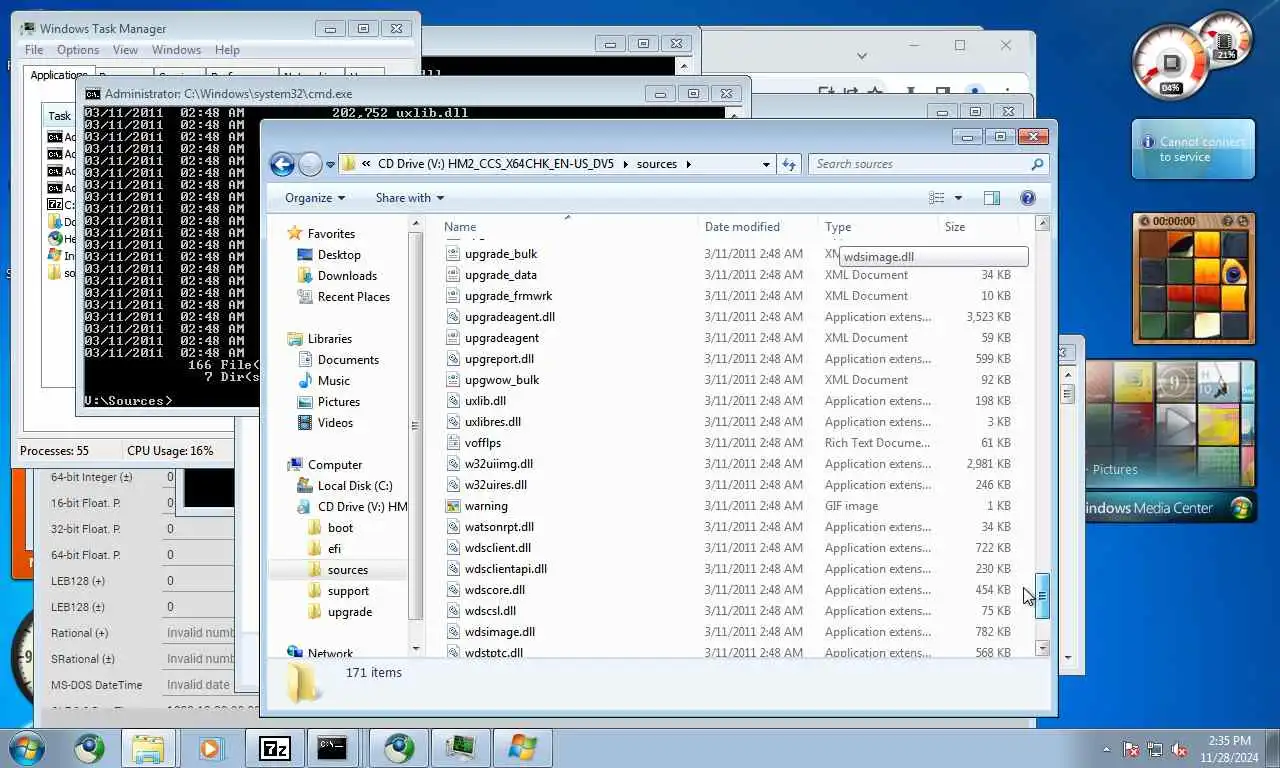Switch to Task Manager Applications tab
Image resolution: width=1280 pixels, height=768 pixels.
pyautogui.click(x=58, y=75)
